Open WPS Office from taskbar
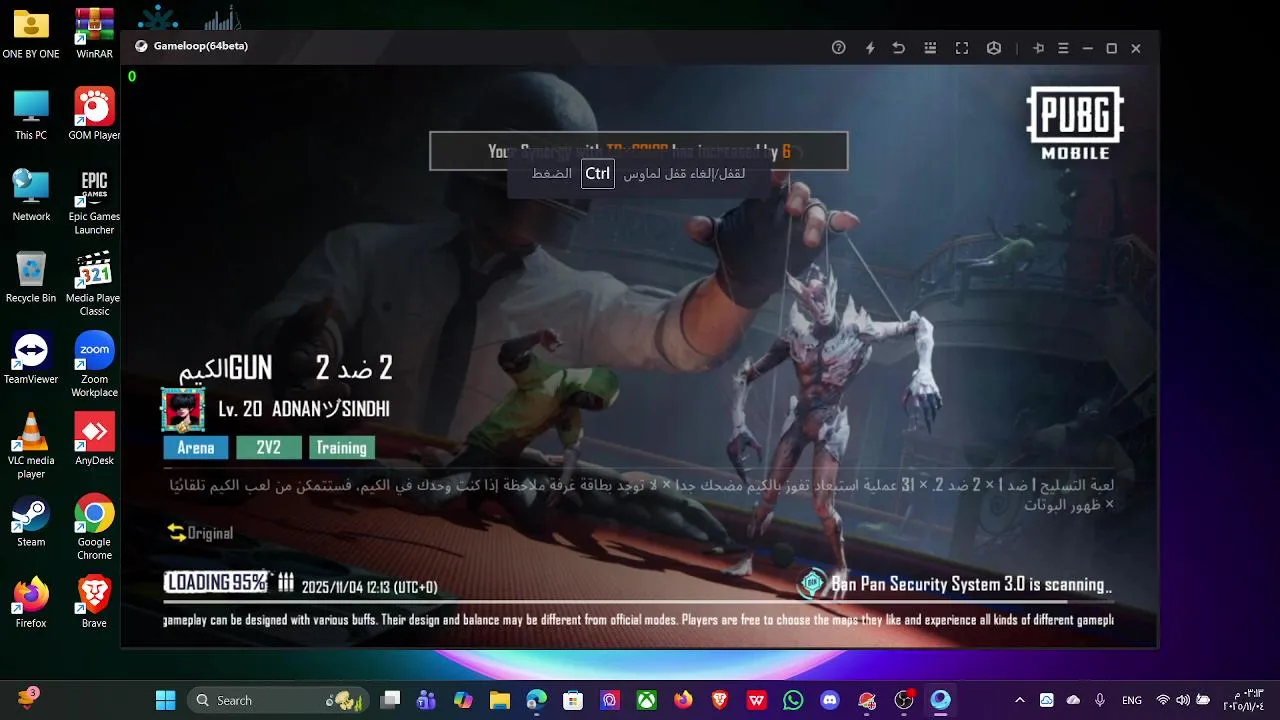 tap(757, 700)
